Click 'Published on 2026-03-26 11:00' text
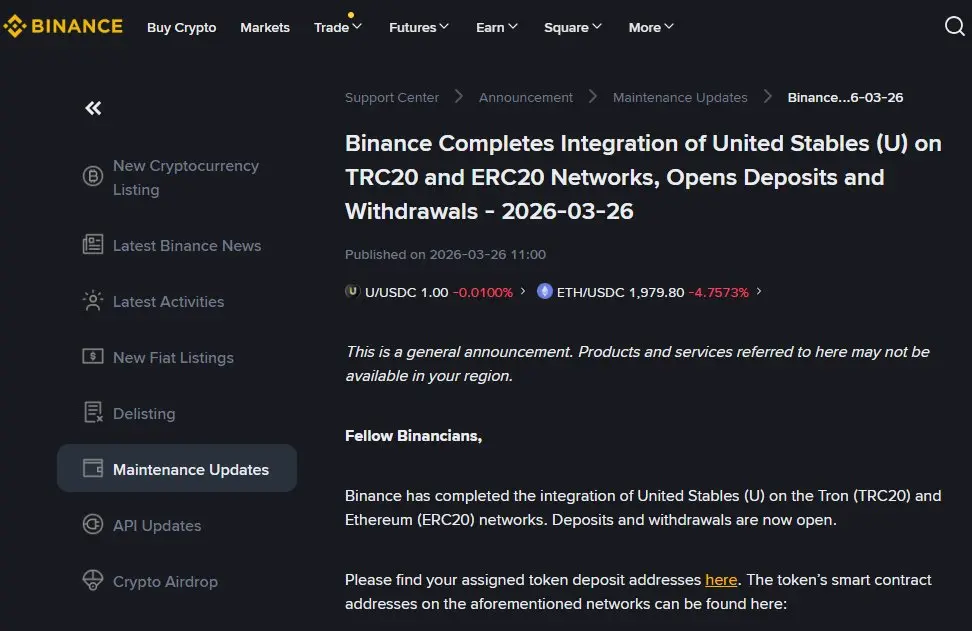972x631 pixels. pyautogui.click(x=445, y=254)
